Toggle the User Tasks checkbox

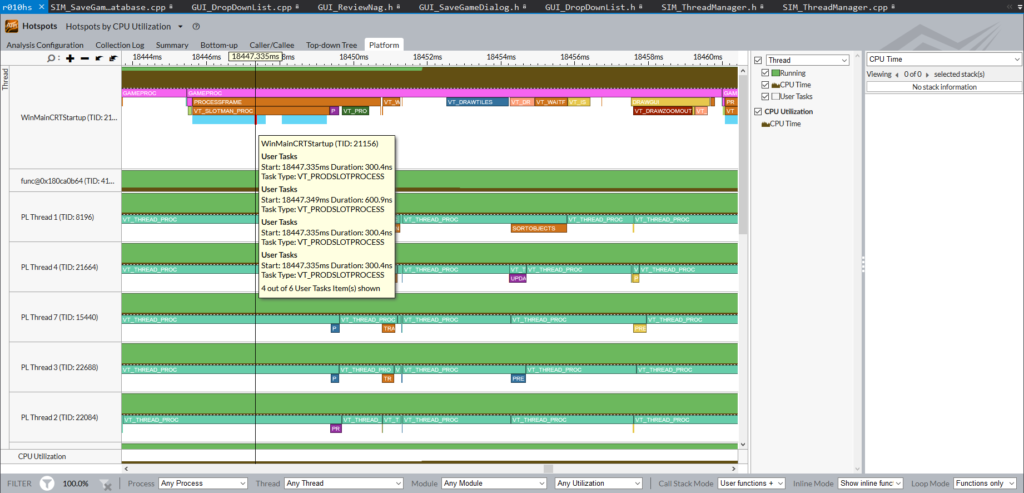765,97
